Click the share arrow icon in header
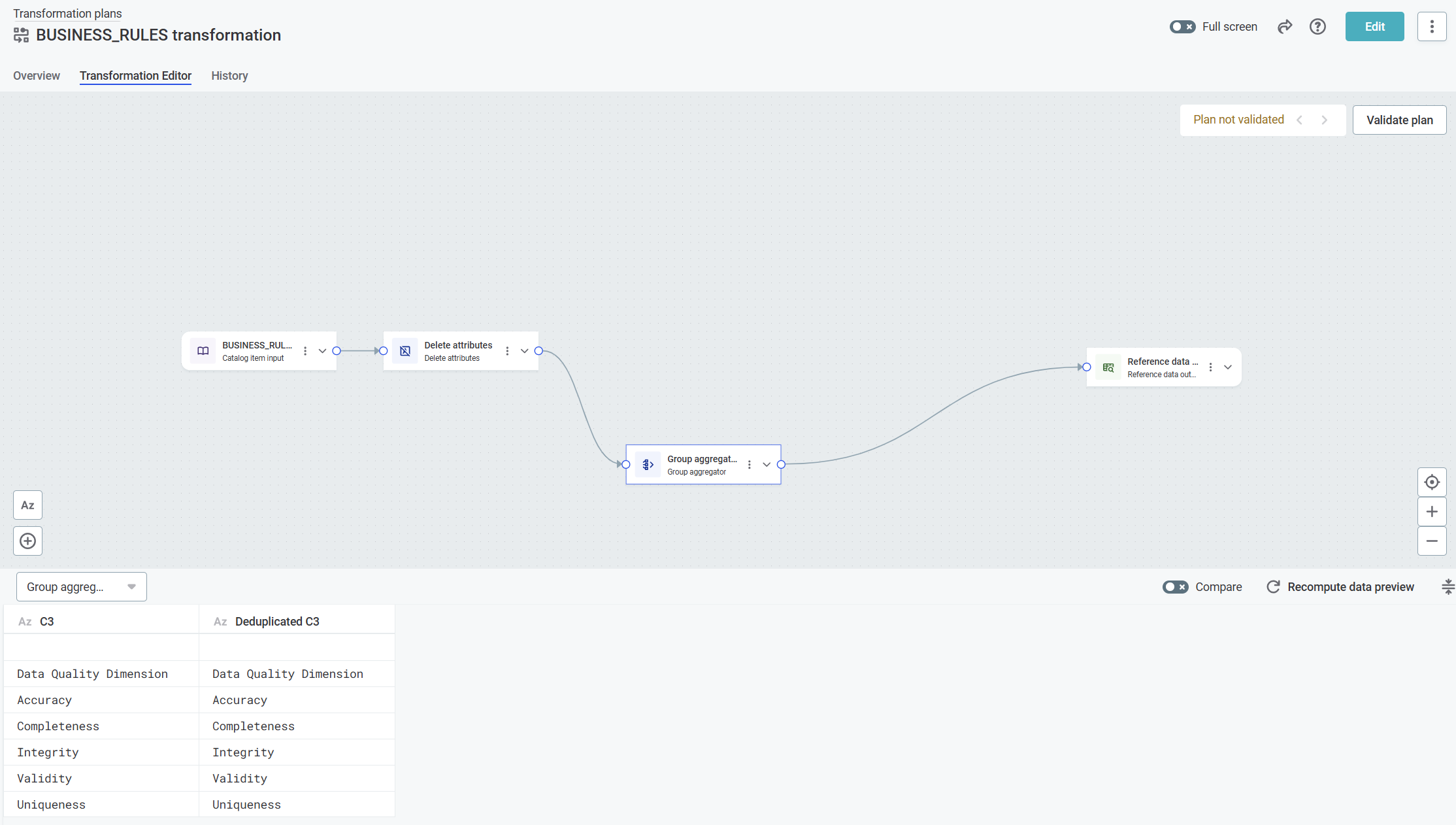This screenshot has width=1456, height=825. click(1285, 27)
